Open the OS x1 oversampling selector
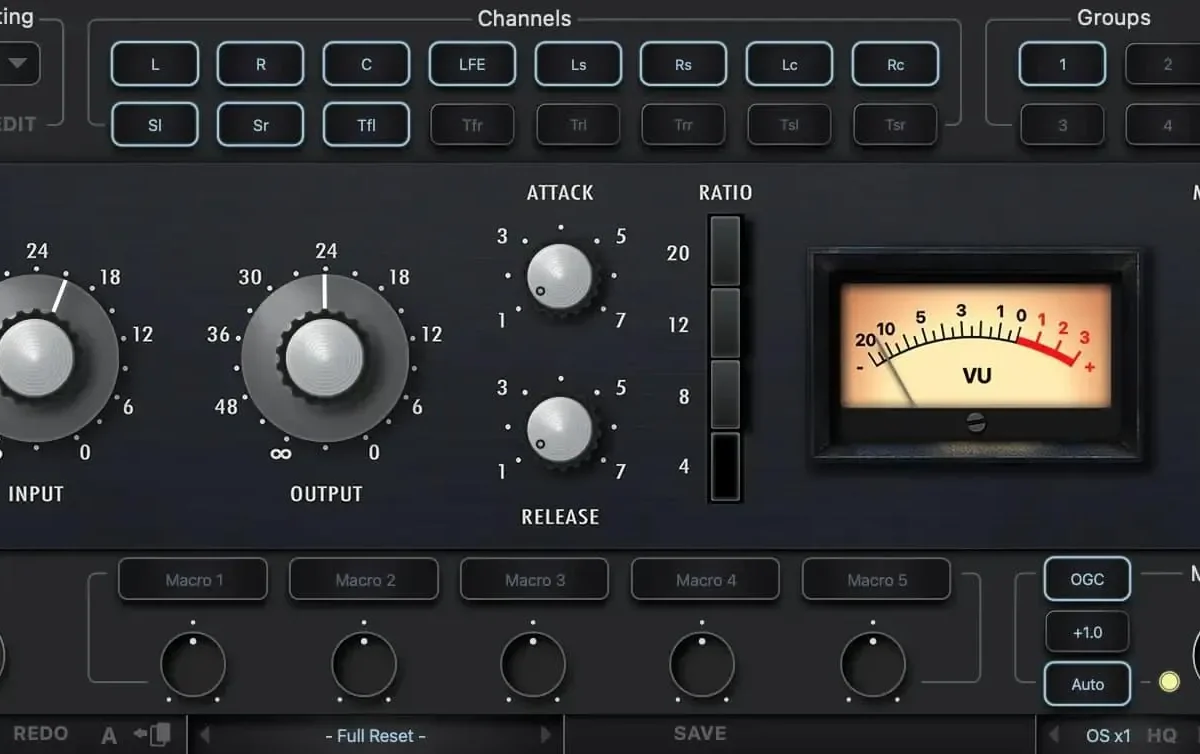The height and width of the screenshot is (754, 1200). click(x=1108, y=735)
